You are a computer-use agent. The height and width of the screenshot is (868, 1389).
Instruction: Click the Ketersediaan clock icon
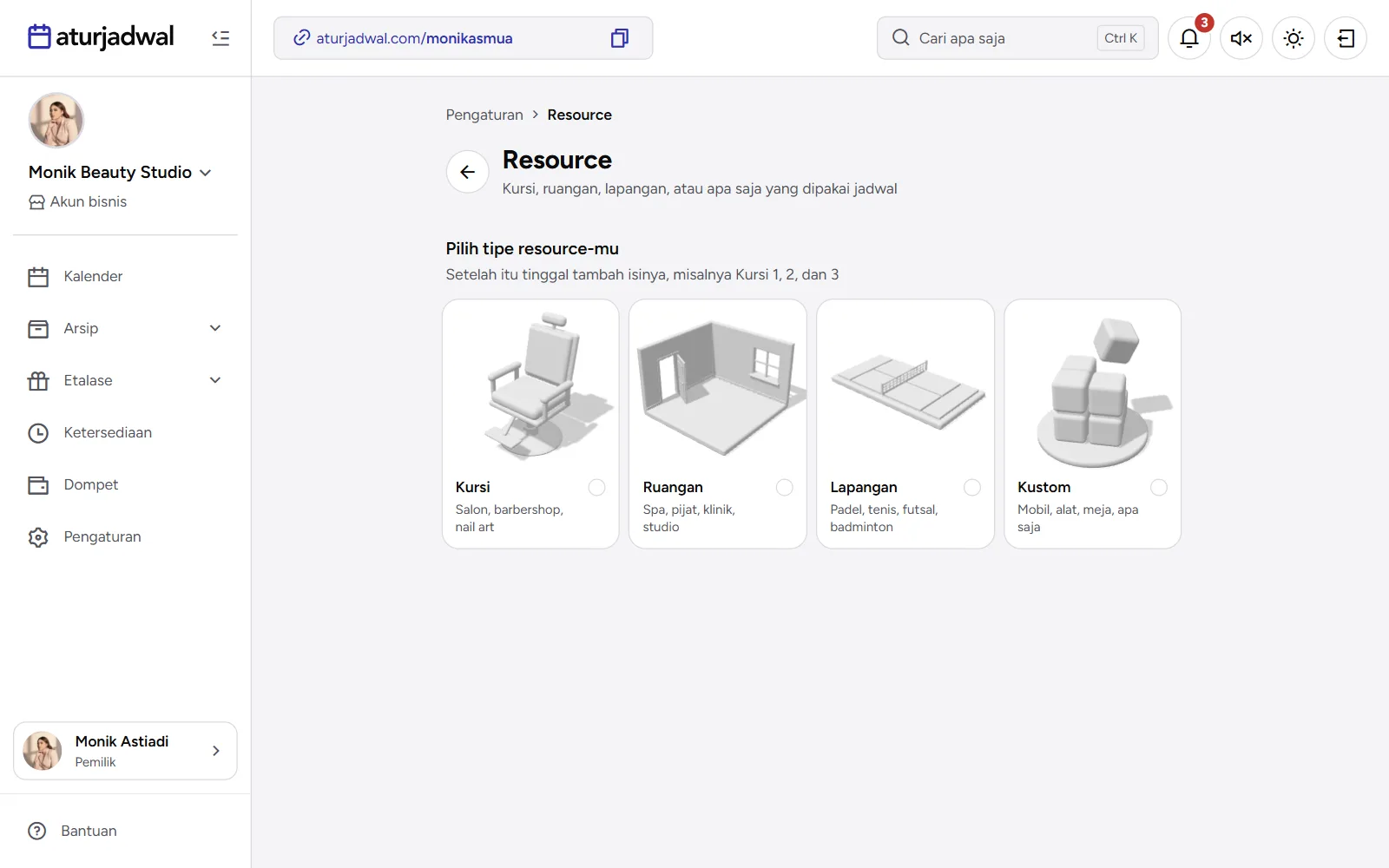tap(38, 433)
